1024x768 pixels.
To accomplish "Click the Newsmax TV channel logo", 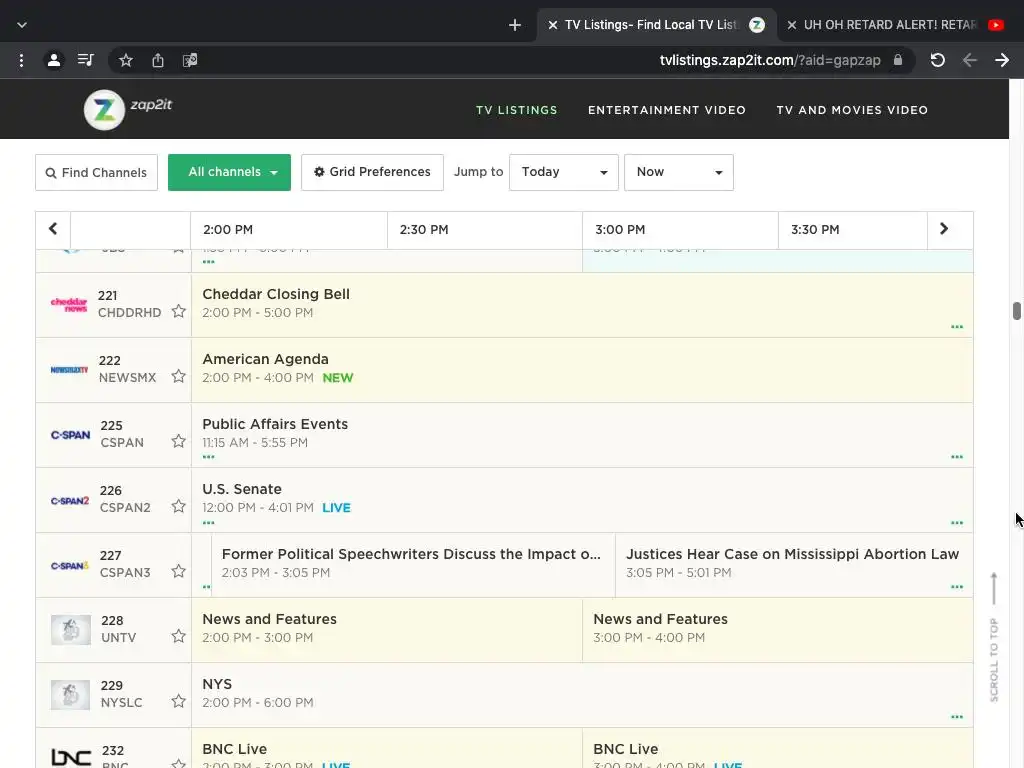I will [69, 370].
